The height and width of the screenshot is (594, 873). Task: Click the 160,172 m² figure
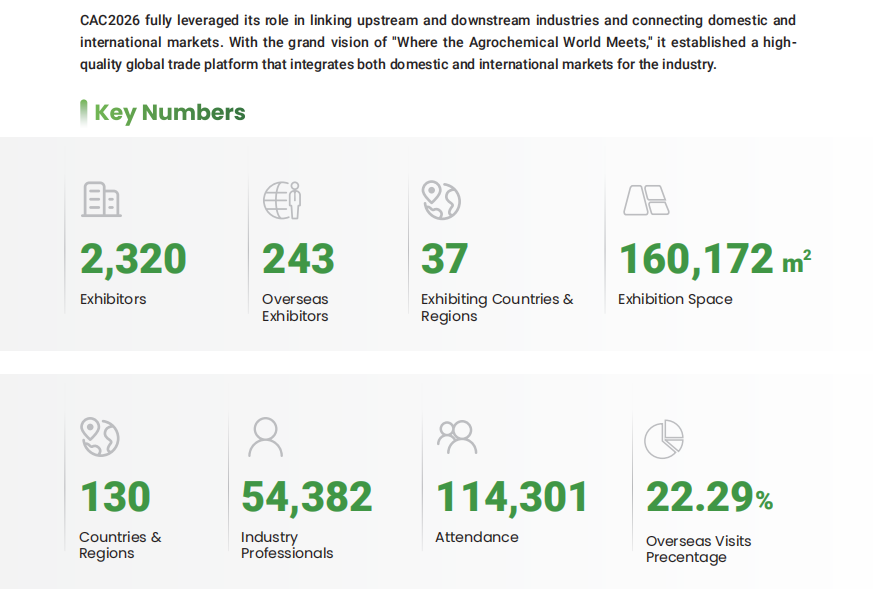coord(715,259)
